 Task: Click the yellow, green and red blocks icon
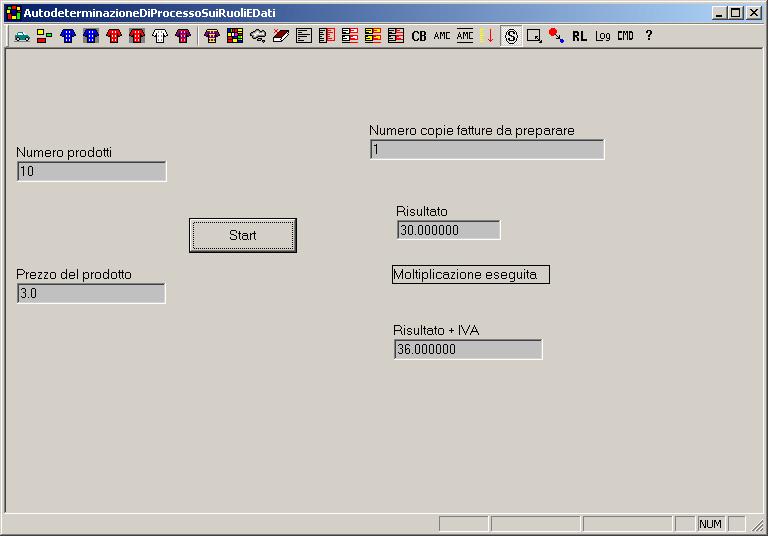pos(45,36)
